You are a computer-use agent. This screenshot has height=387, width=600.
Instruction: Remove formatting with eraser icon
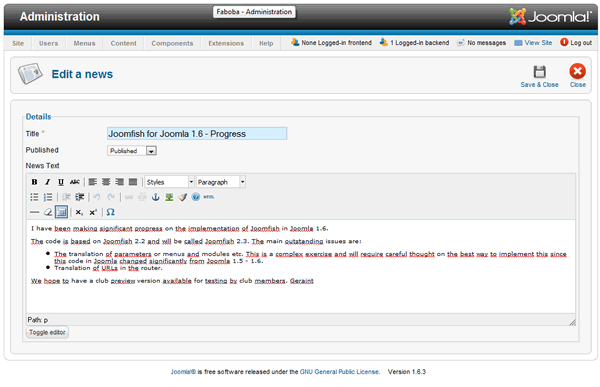coord(48,212)
